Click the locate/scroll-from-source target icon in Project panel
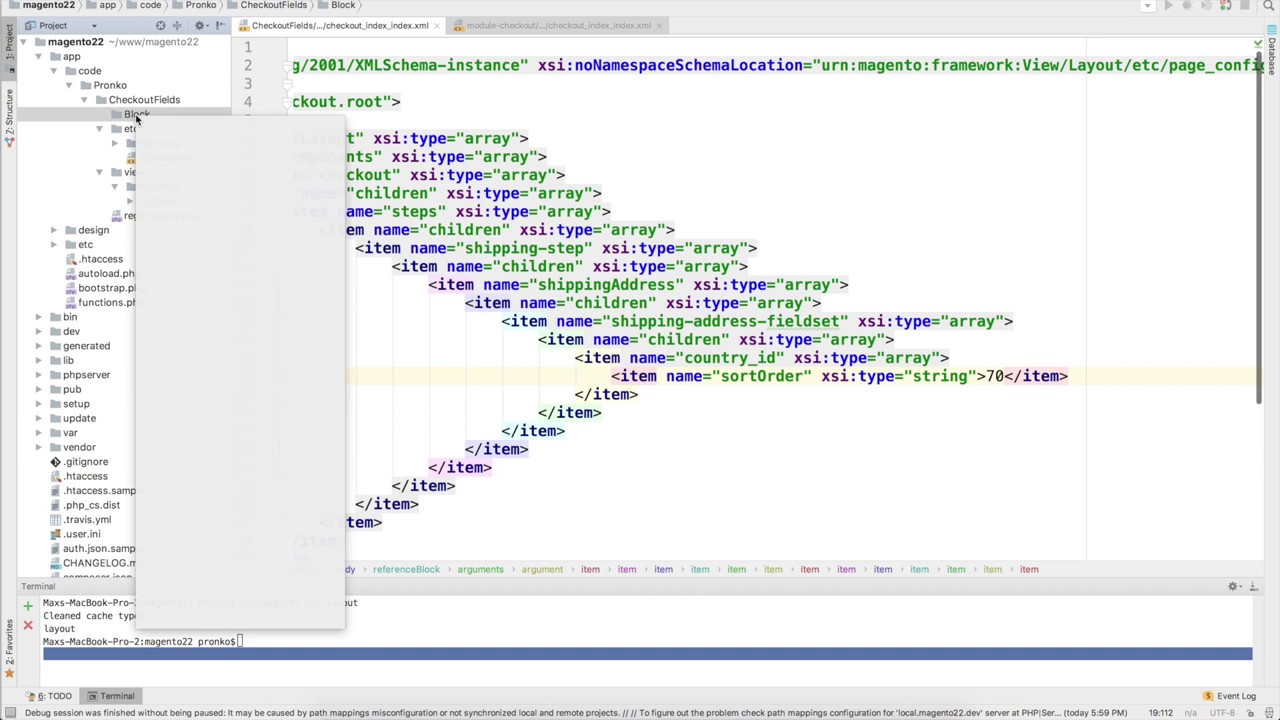The image size is (1280, 720). (x=160, y=25)
